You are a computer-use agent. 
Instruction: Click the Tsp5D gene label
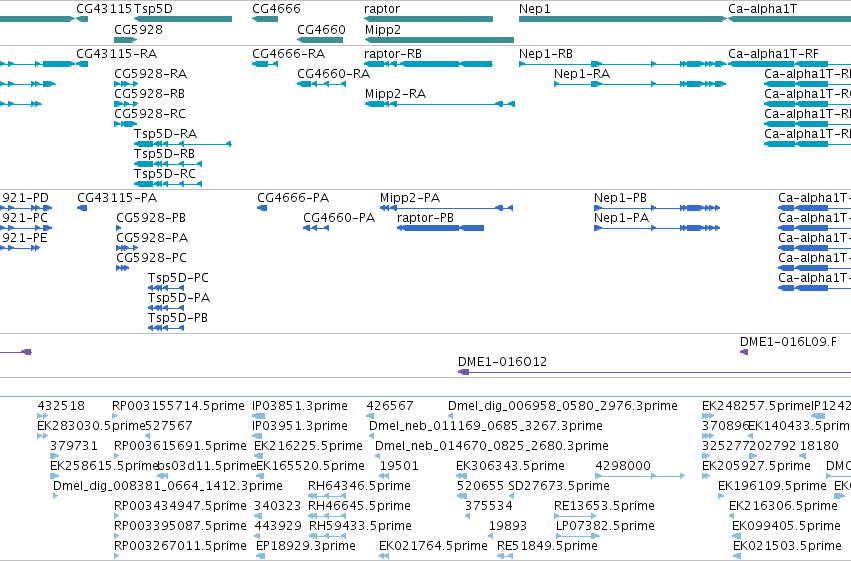click(x=153, y=9)
